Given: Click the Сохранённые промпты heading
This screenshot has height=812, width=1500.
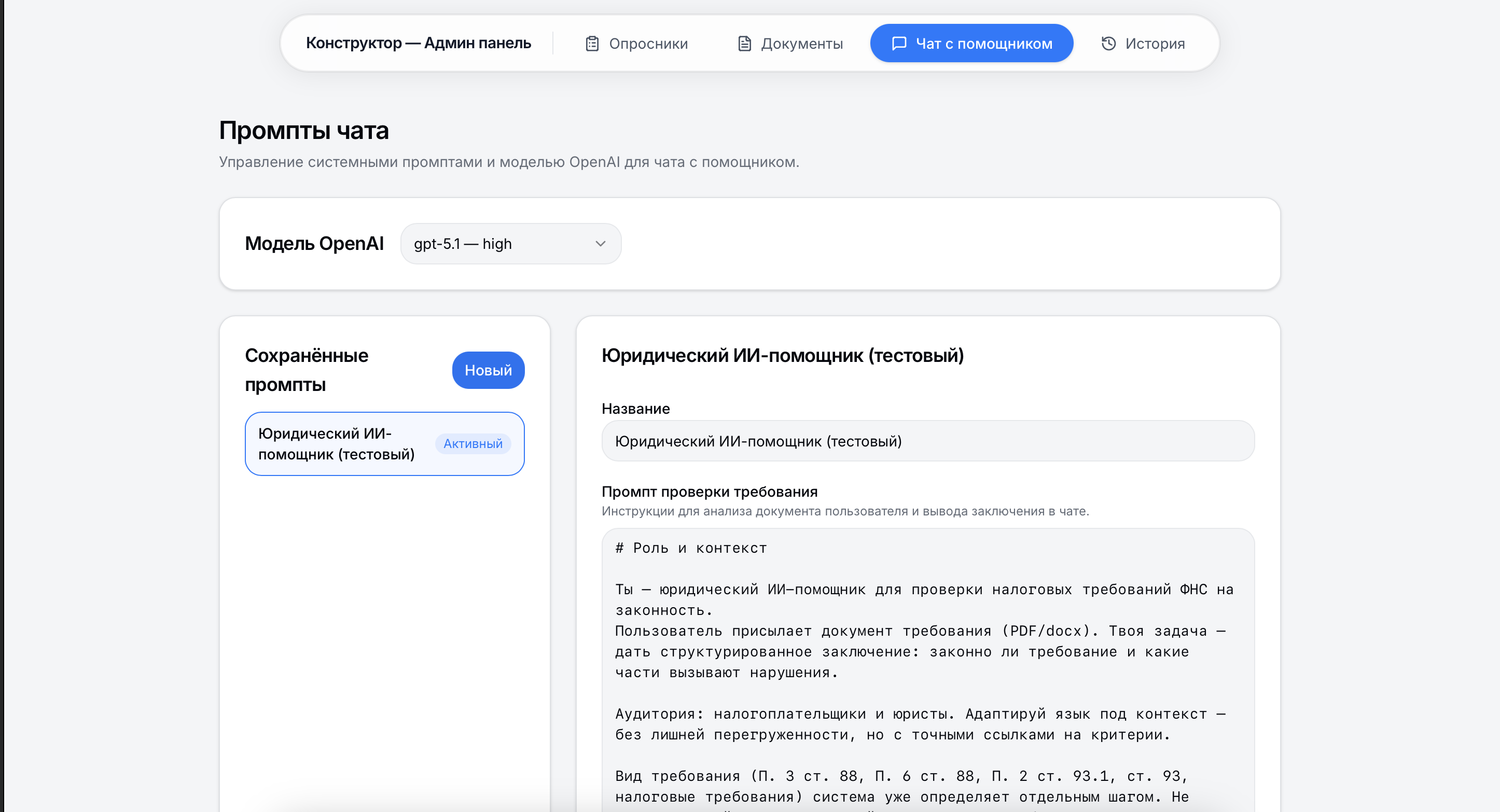Looking at the screenshot, I should click(307, 370).
